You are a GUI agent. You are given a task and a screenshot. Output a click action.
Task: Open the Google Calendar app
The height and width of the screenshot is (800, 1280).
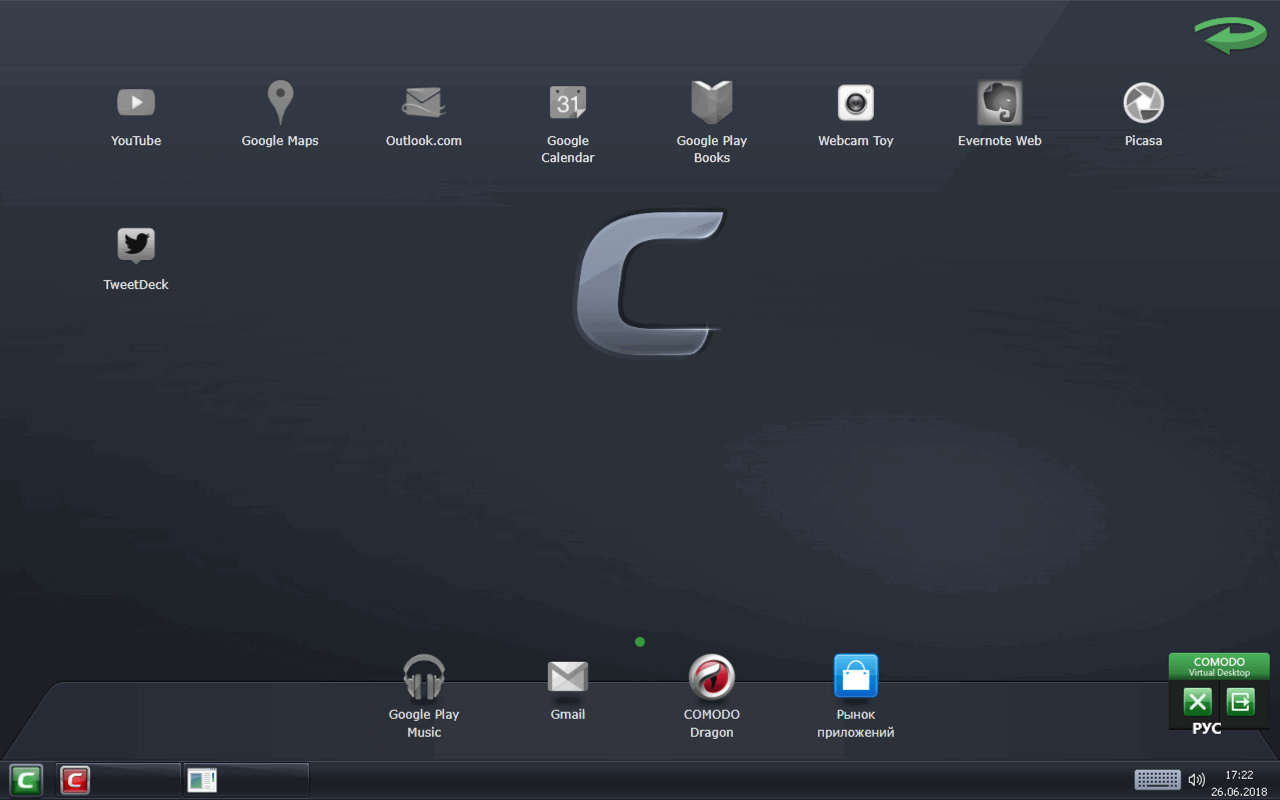pos(568,102)
